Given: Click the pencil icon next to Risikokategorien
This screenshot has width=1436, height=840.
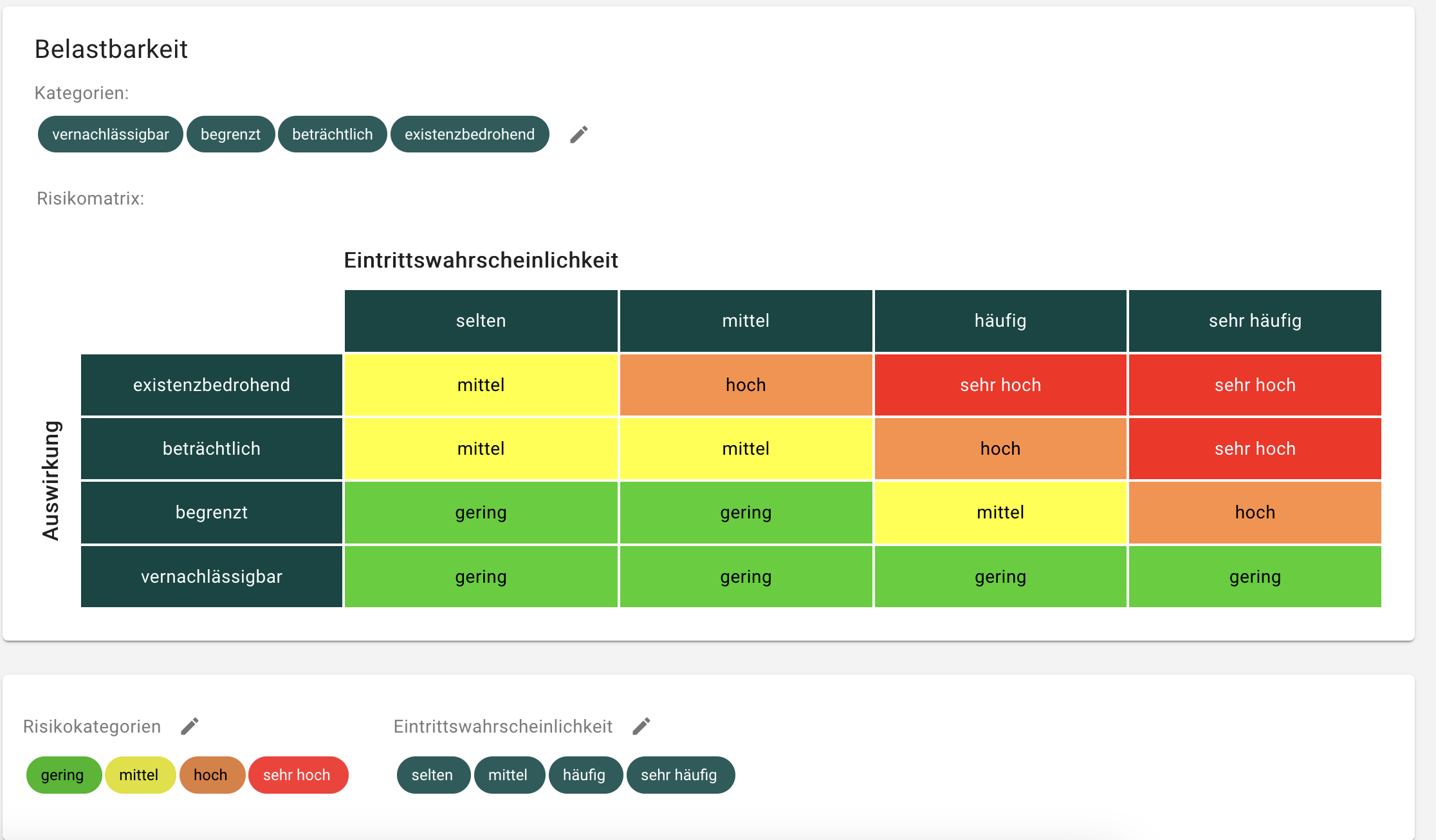Looking at the screenshot, I should [x=189, y=726].
